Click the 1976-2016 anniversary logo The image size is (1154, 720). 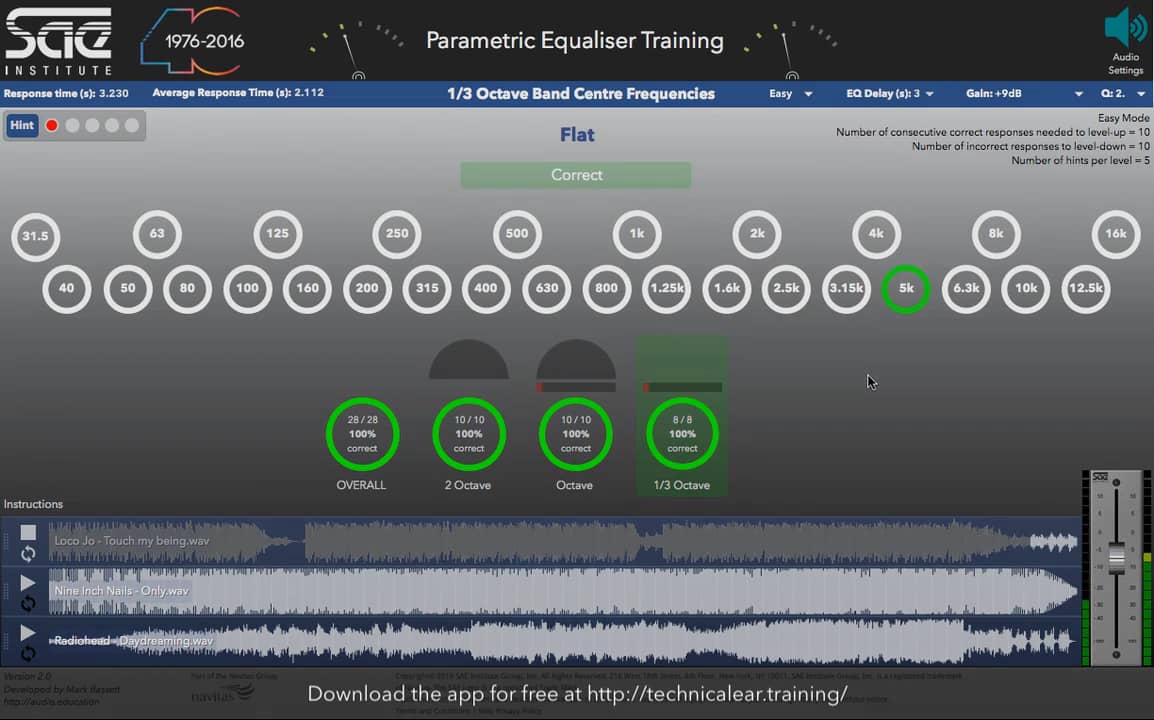(194, 41)
